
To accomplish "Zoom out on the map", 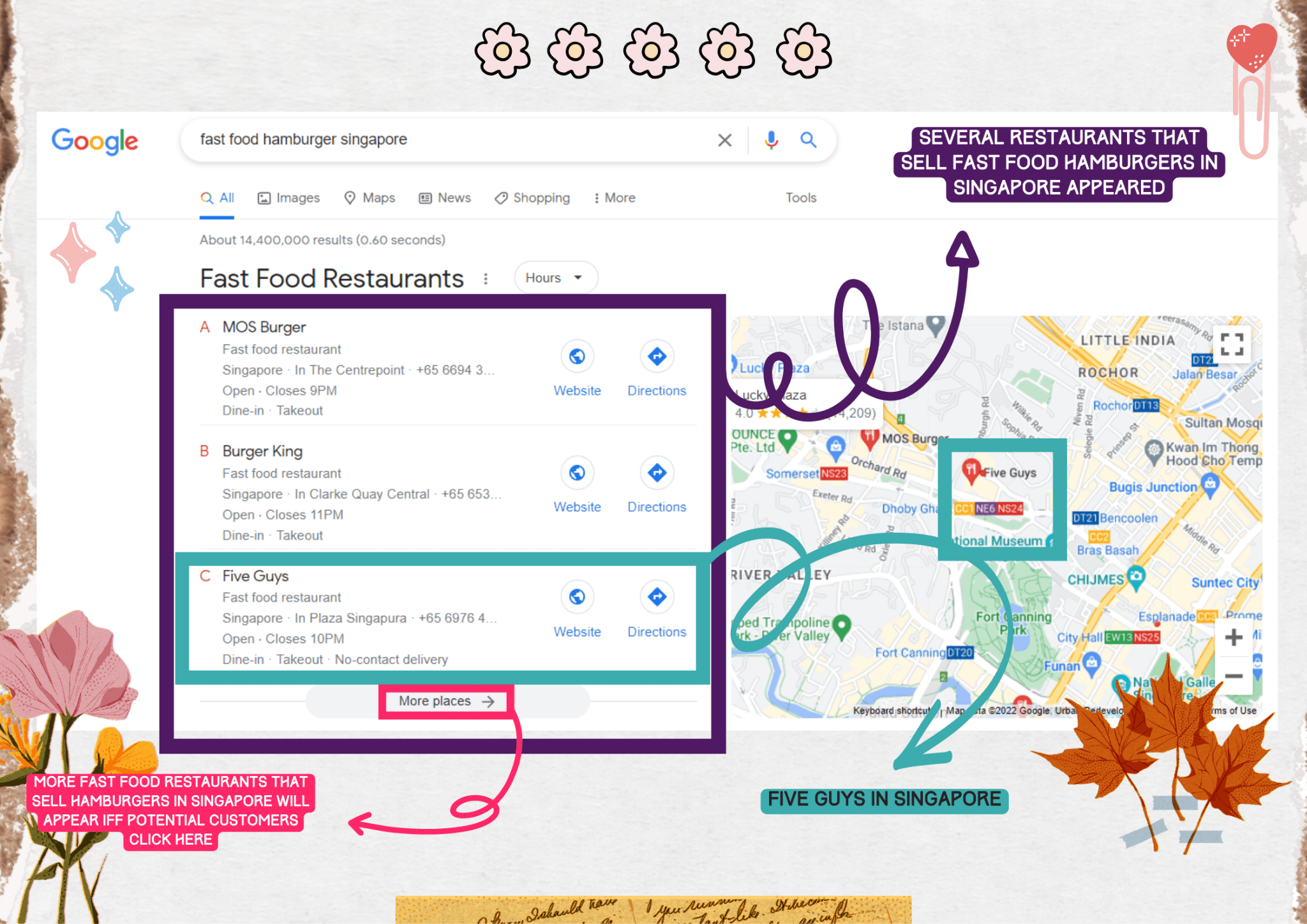I will click(1233, 675).
